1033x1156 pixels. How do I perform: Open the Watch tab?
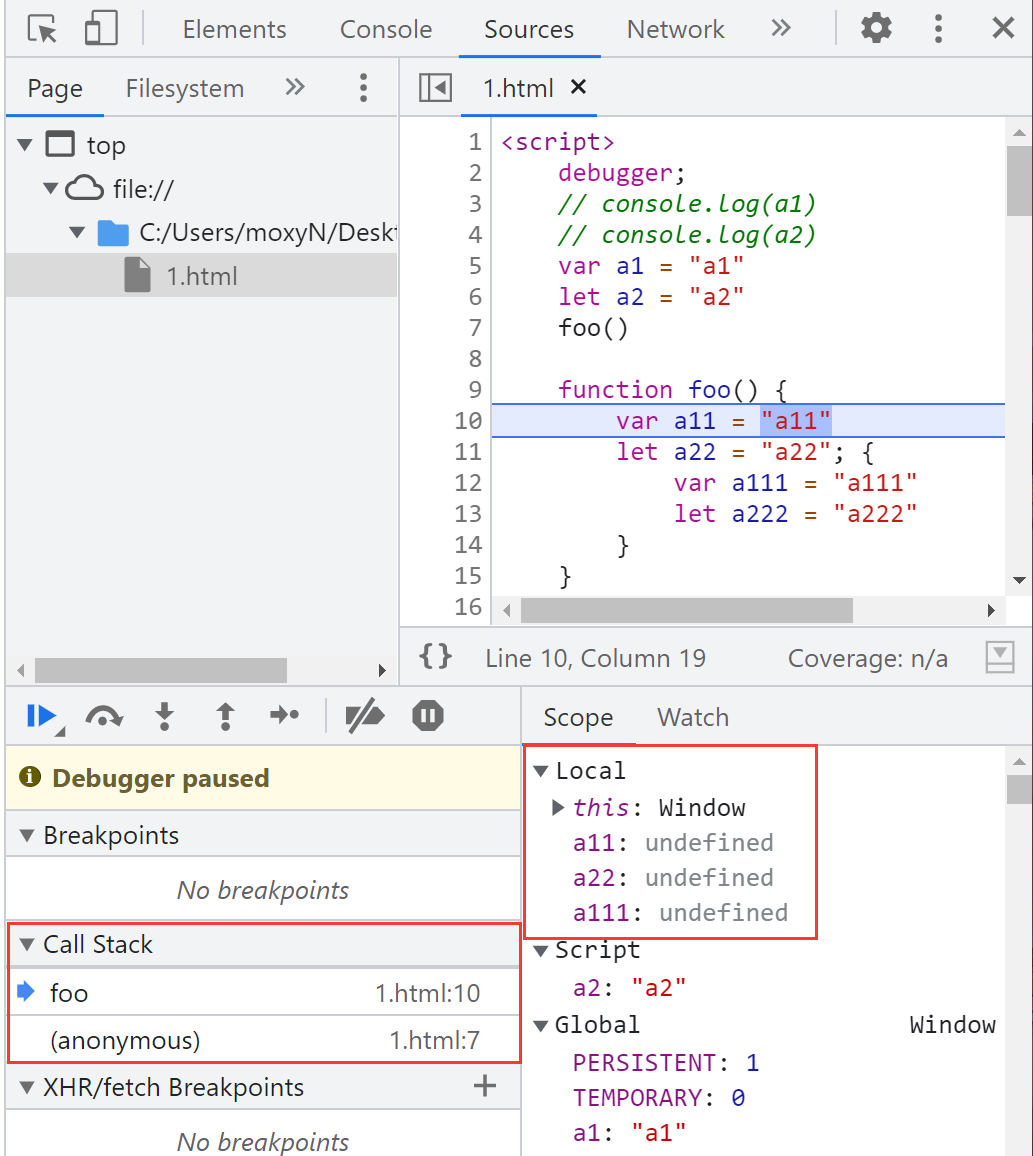click(x=692, y=717)
